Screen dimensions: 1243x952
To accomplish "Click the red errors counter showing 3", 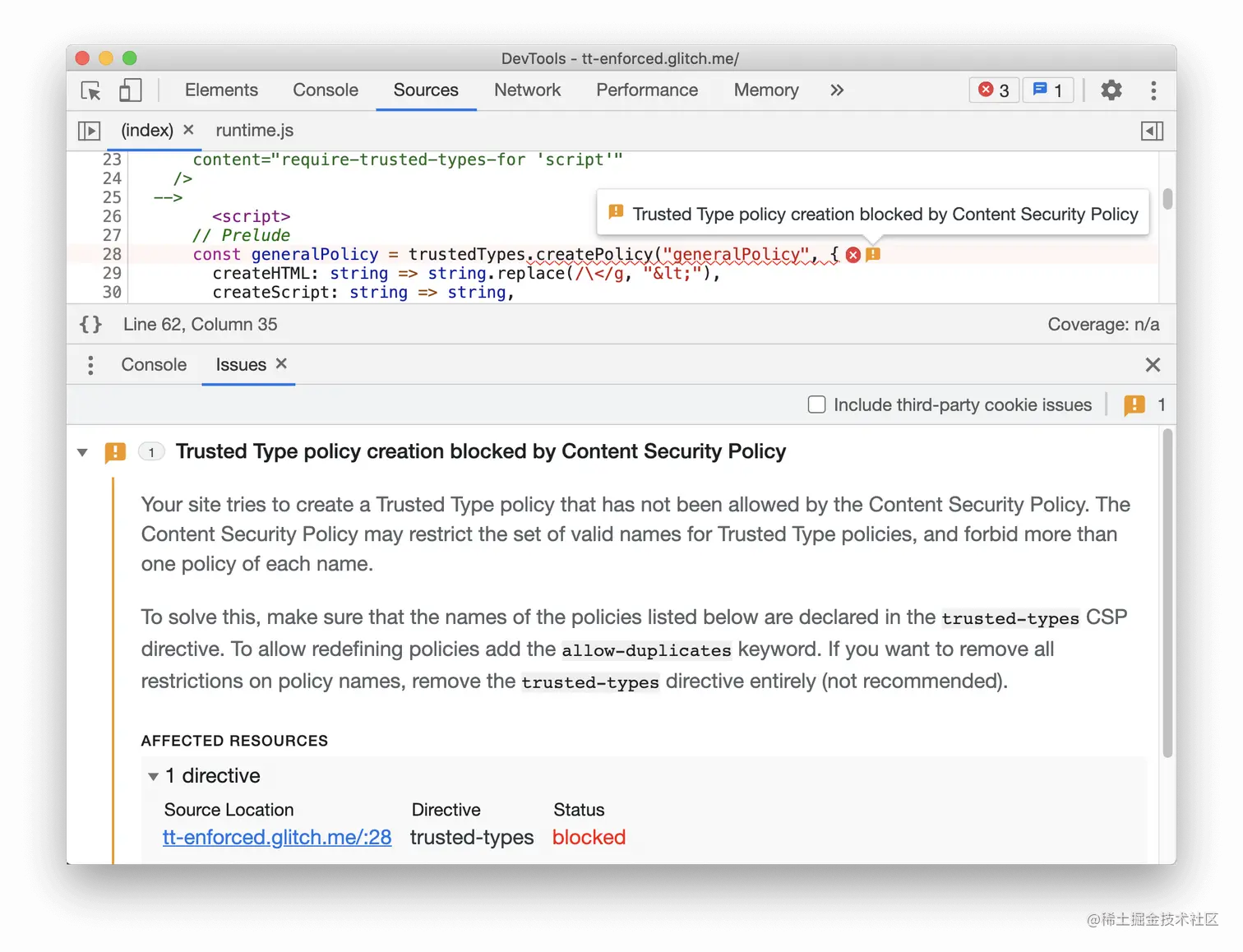I will 994,90.
